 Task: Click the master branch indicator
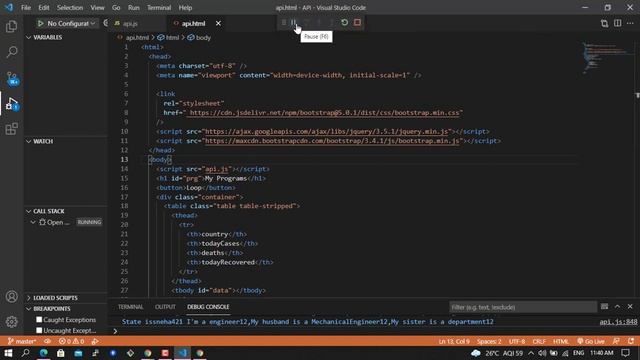coord(22,341)
